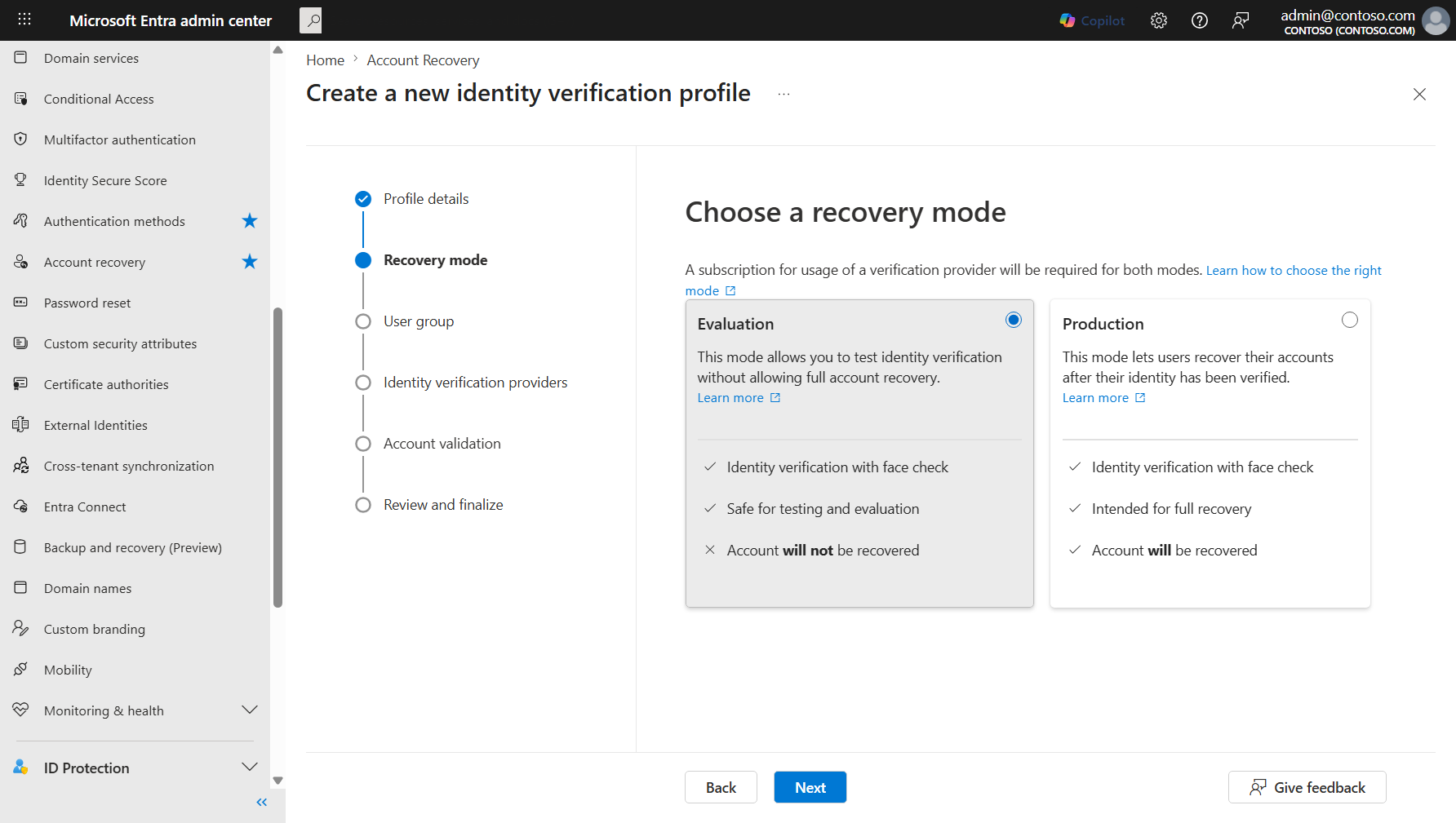Image resolution: width=1456 pixels, height=823 pixels.
Task: Unfavorite Account recovery star
Action: 250,262
